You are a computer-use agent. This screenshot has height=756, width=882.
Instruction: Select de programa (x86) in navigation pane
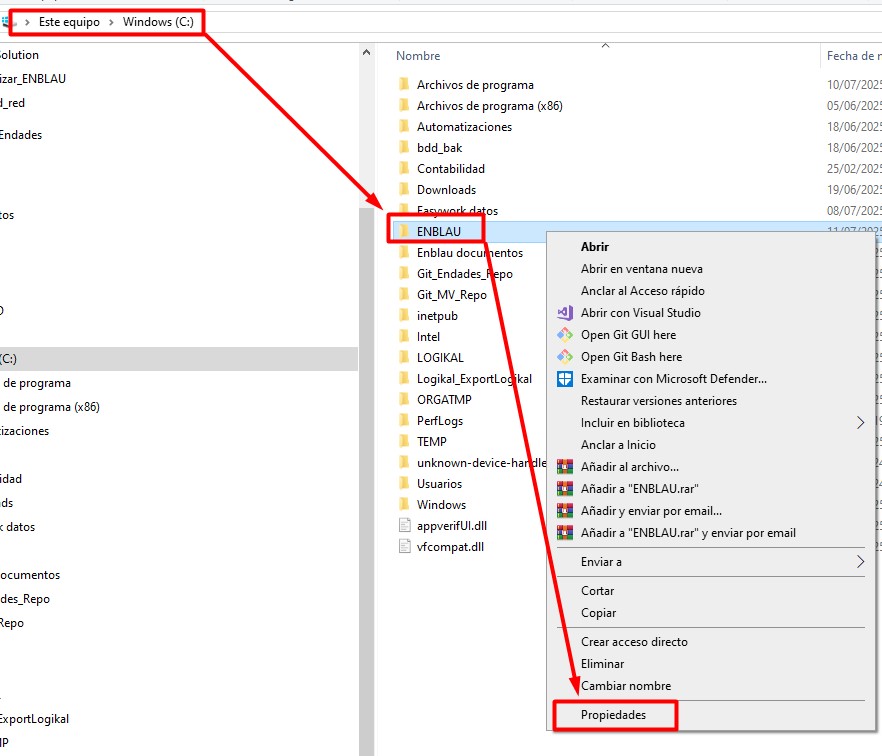click(51, 407)
